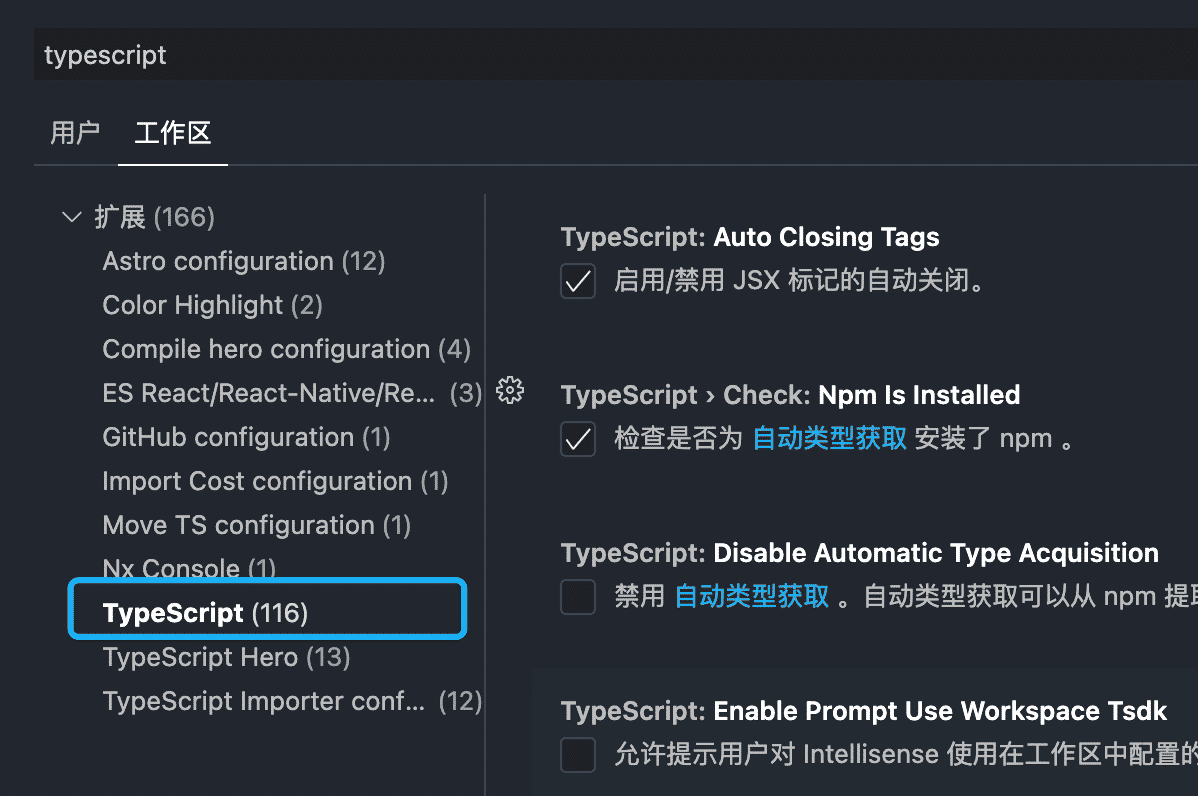The image size is (1198, 796).
Task: Collapse the 扩展 (166) section chevron
Action: (71, 217)
